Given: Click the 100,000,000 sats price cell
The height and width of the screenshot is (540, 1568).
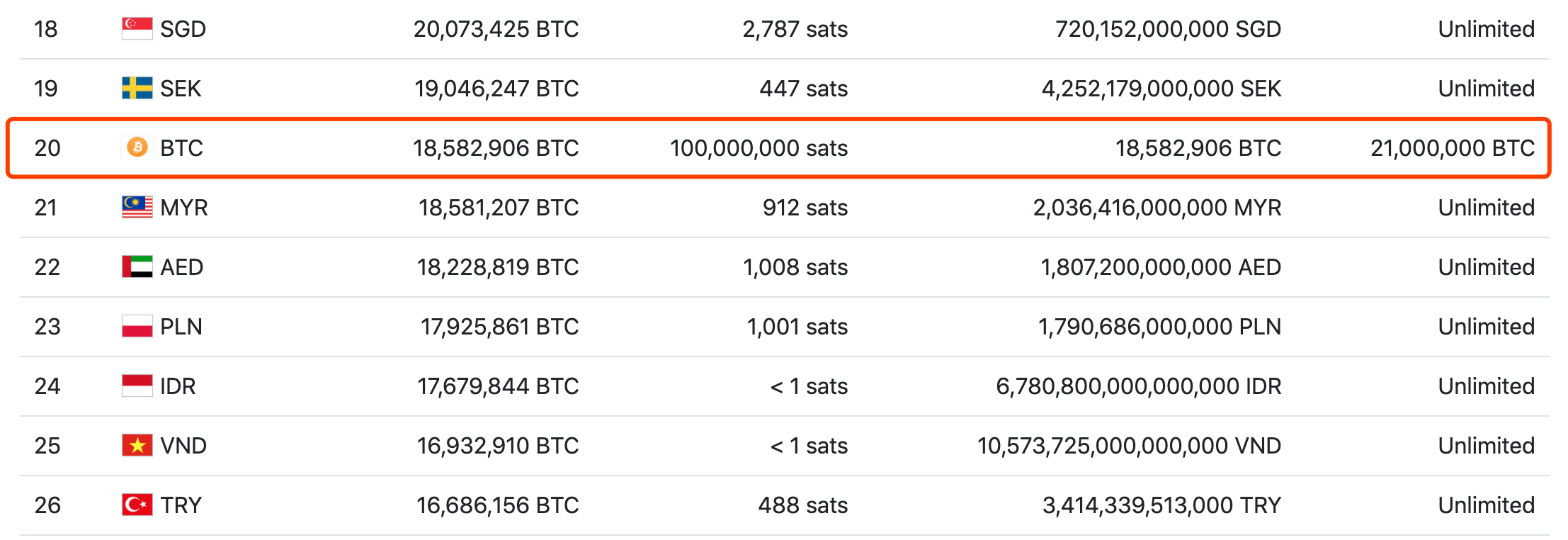Looking at the screenshot, I should (x=759, y=147).
